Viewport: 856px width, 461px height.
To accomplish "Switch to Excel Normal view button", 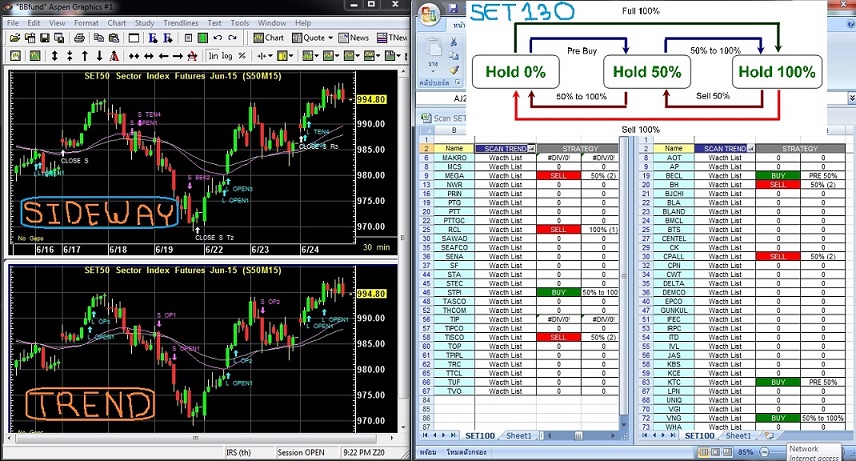I will 703,452.
